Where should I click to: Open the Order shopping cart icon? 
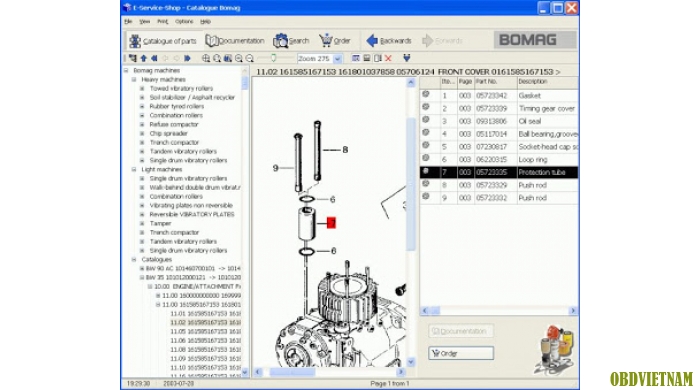326,40
